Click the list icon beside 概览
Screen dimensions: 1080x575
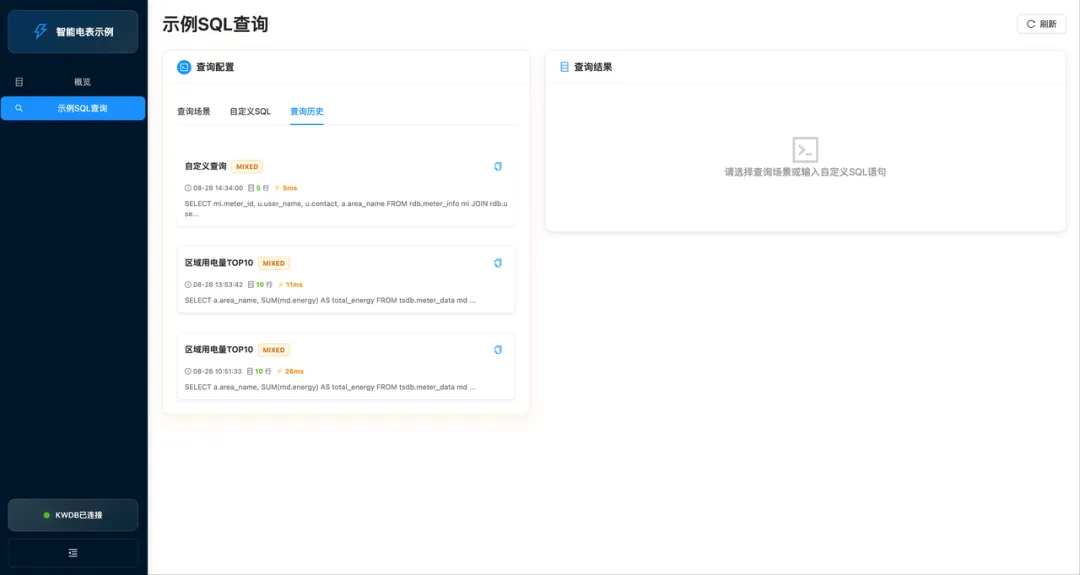pos(19,82)
